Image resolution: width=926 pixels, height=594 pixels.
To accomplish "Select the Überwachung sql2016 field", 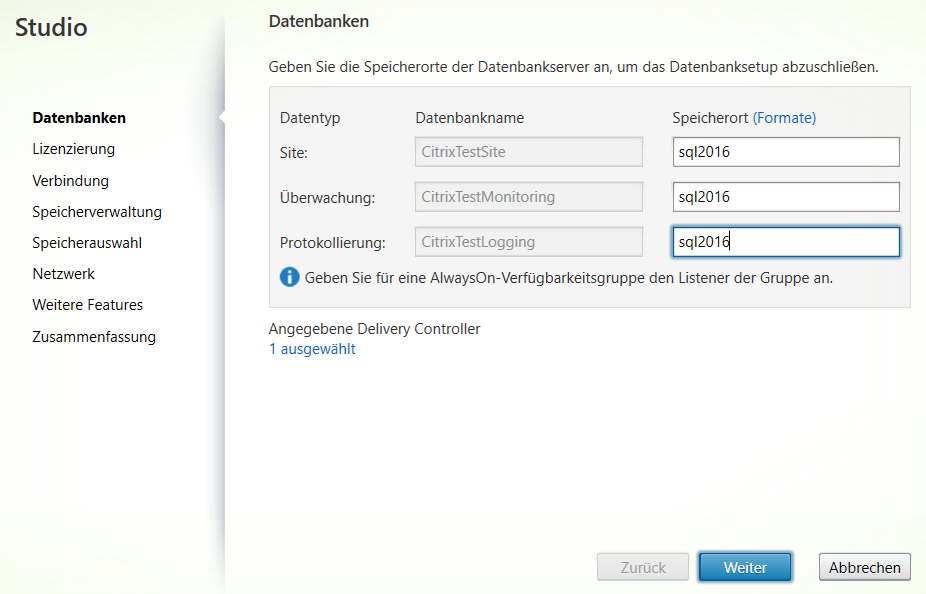I will pyautogui.click(x=786, y=196).
